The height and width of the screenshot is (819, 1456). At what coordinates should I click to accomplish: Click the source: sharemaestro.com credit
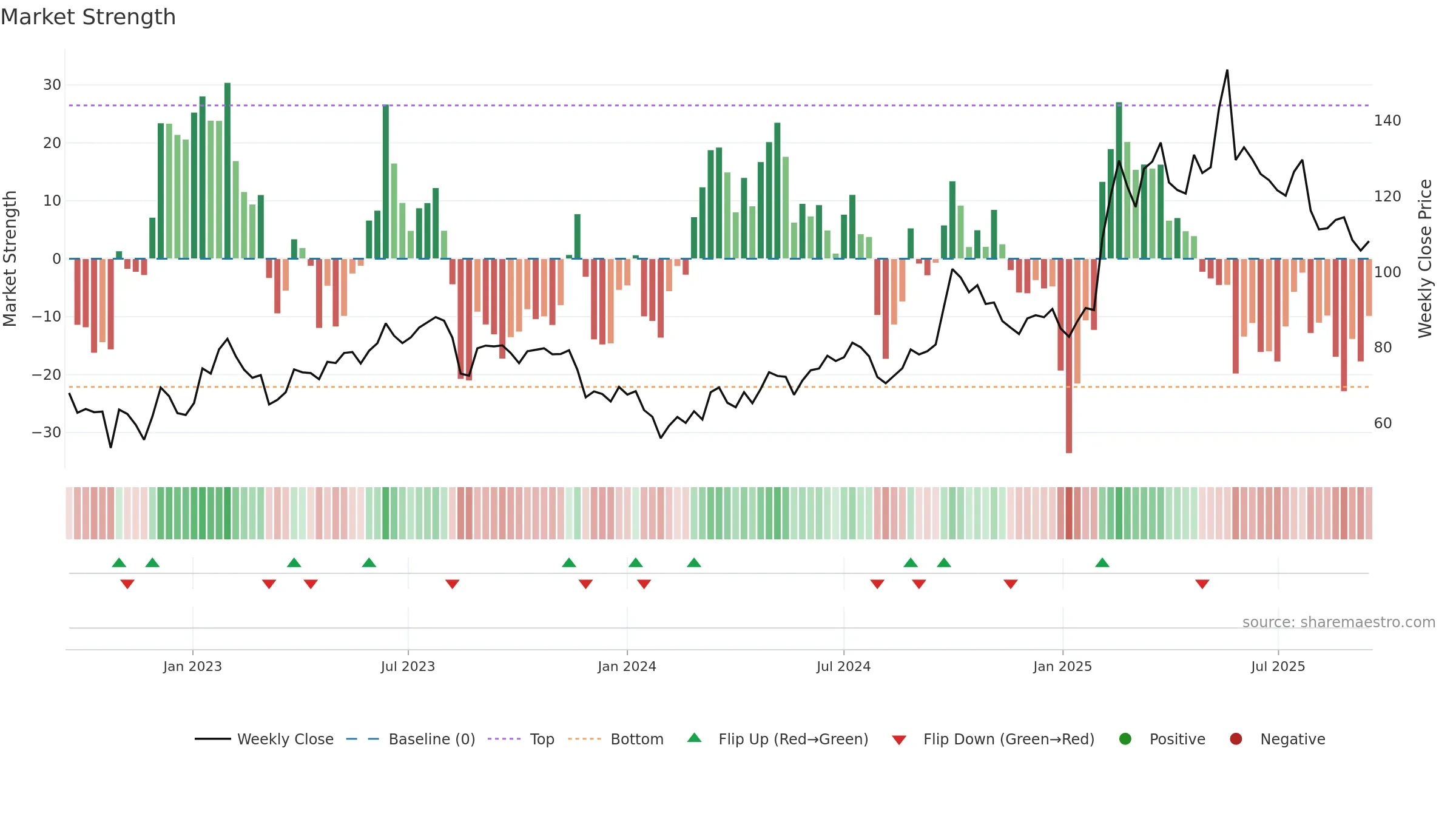(1339, 622)
